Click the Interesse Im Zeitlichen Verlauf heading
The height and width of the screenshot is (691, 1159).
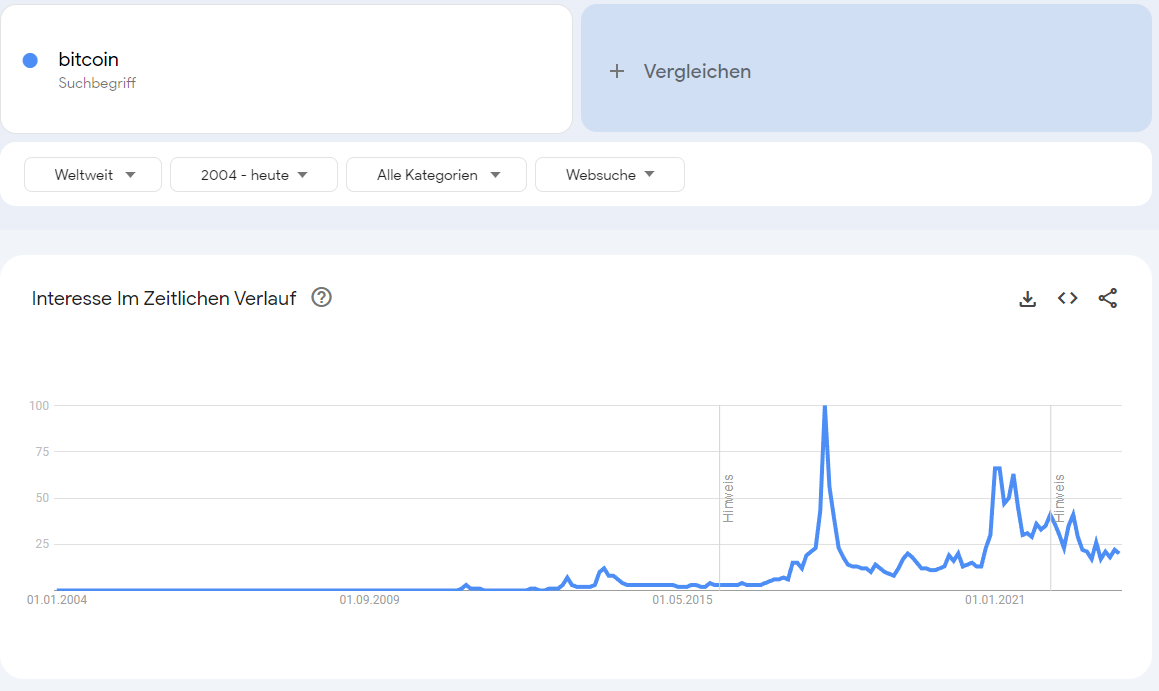pyautogui.click(x=164, y=298)
